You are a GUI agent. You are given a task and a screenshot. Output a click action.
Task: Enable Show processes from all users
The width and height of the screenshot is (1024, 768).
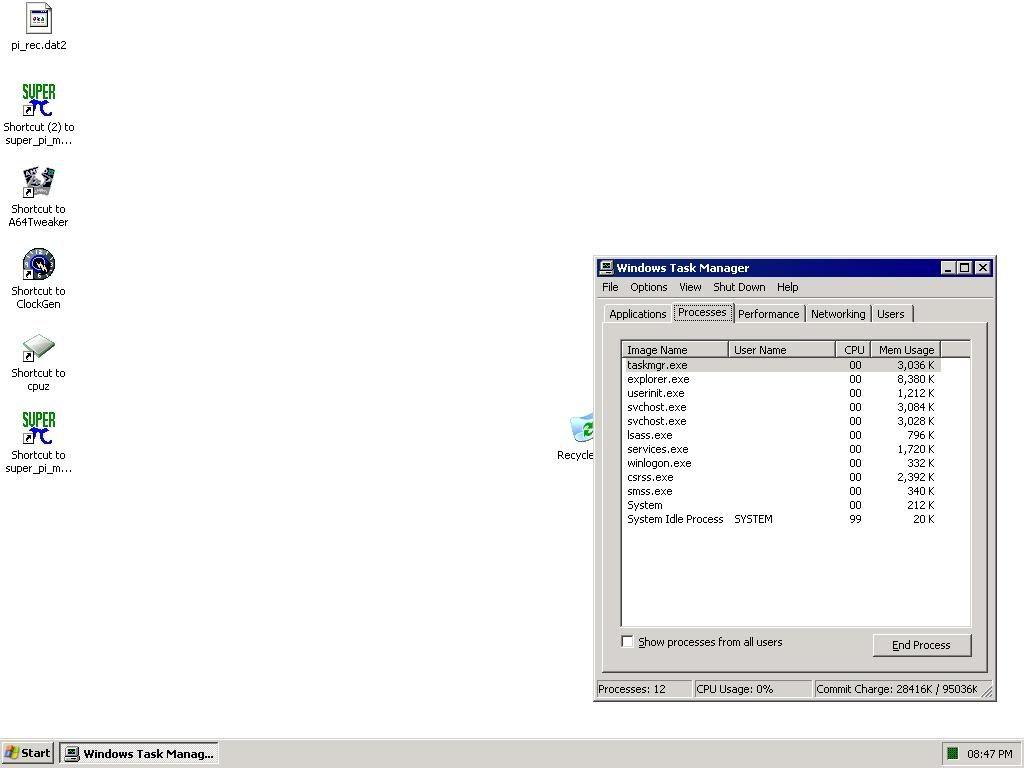pyautogui.click(x=628, y=641)
